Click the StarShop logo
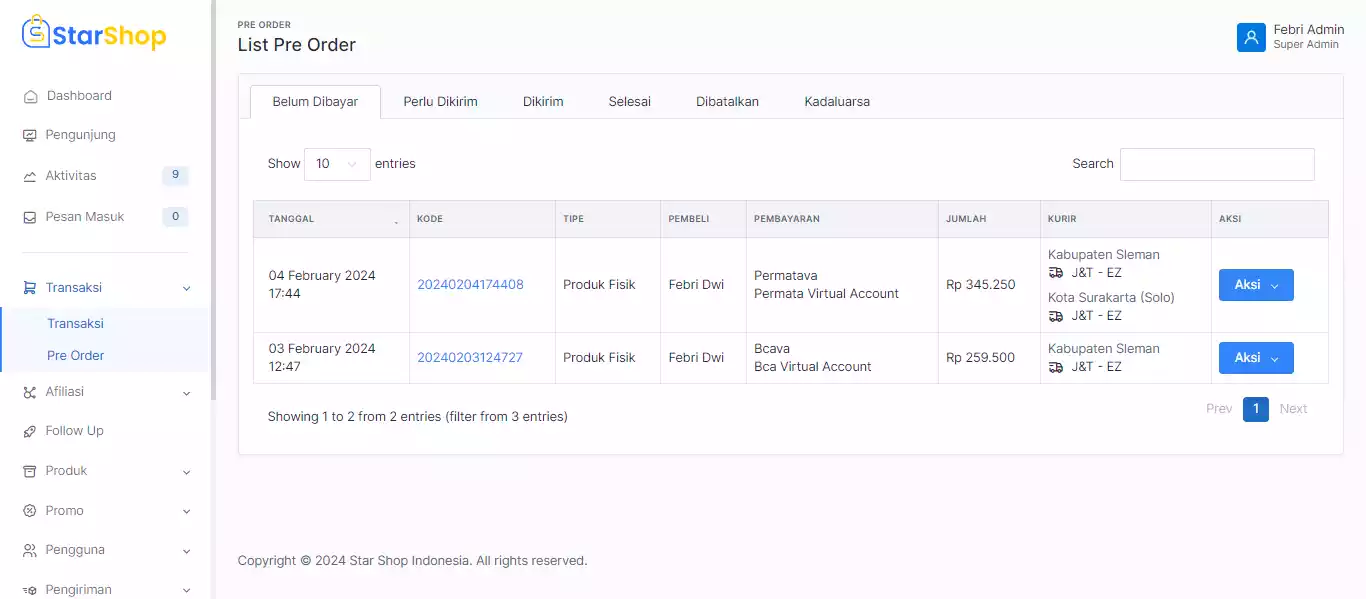1366x599 pixels. click(x=94, y=35)
